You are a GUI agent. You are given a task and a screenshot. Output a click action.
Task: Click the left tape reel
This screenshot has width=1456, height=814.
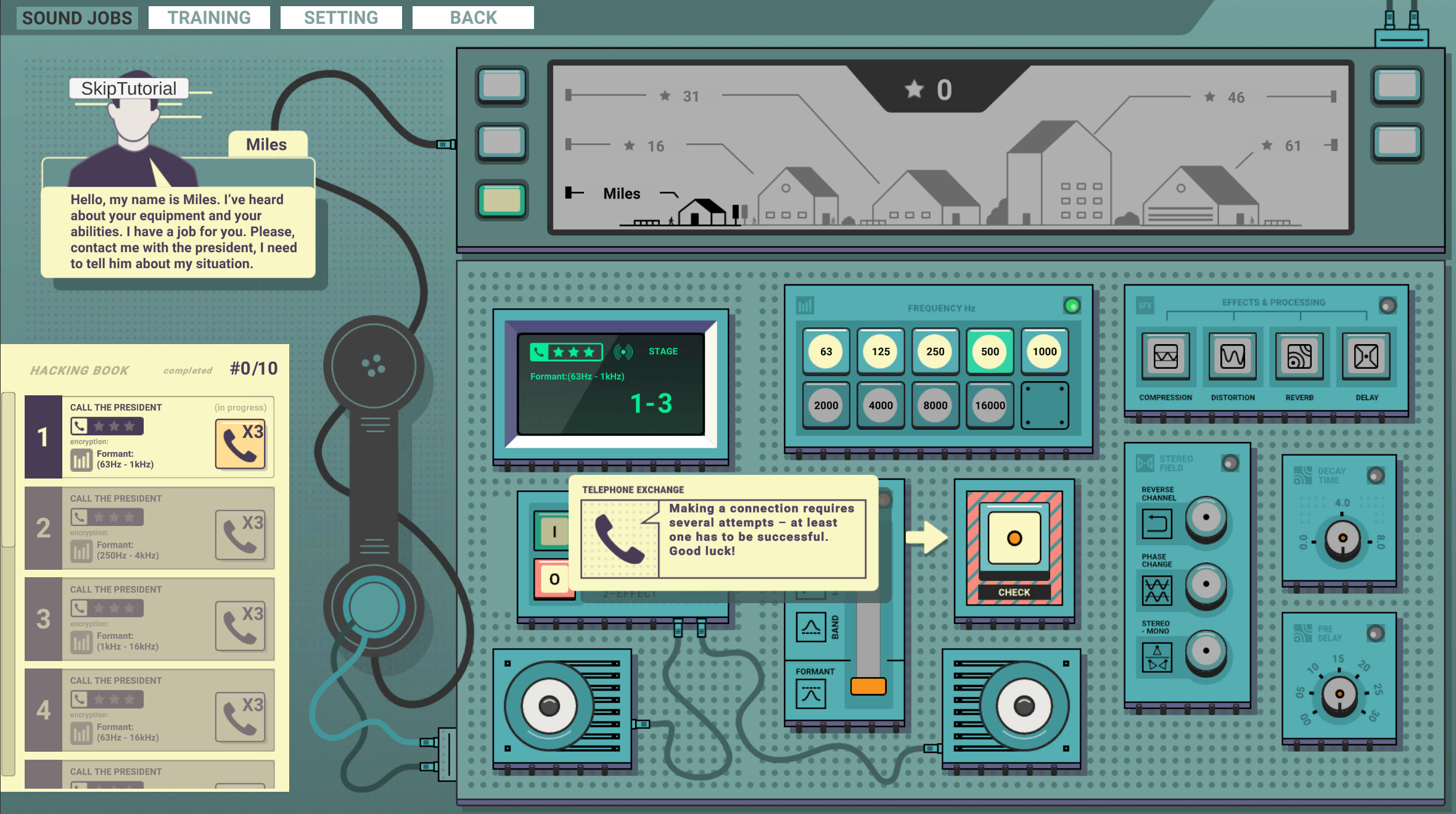point(549,705)
